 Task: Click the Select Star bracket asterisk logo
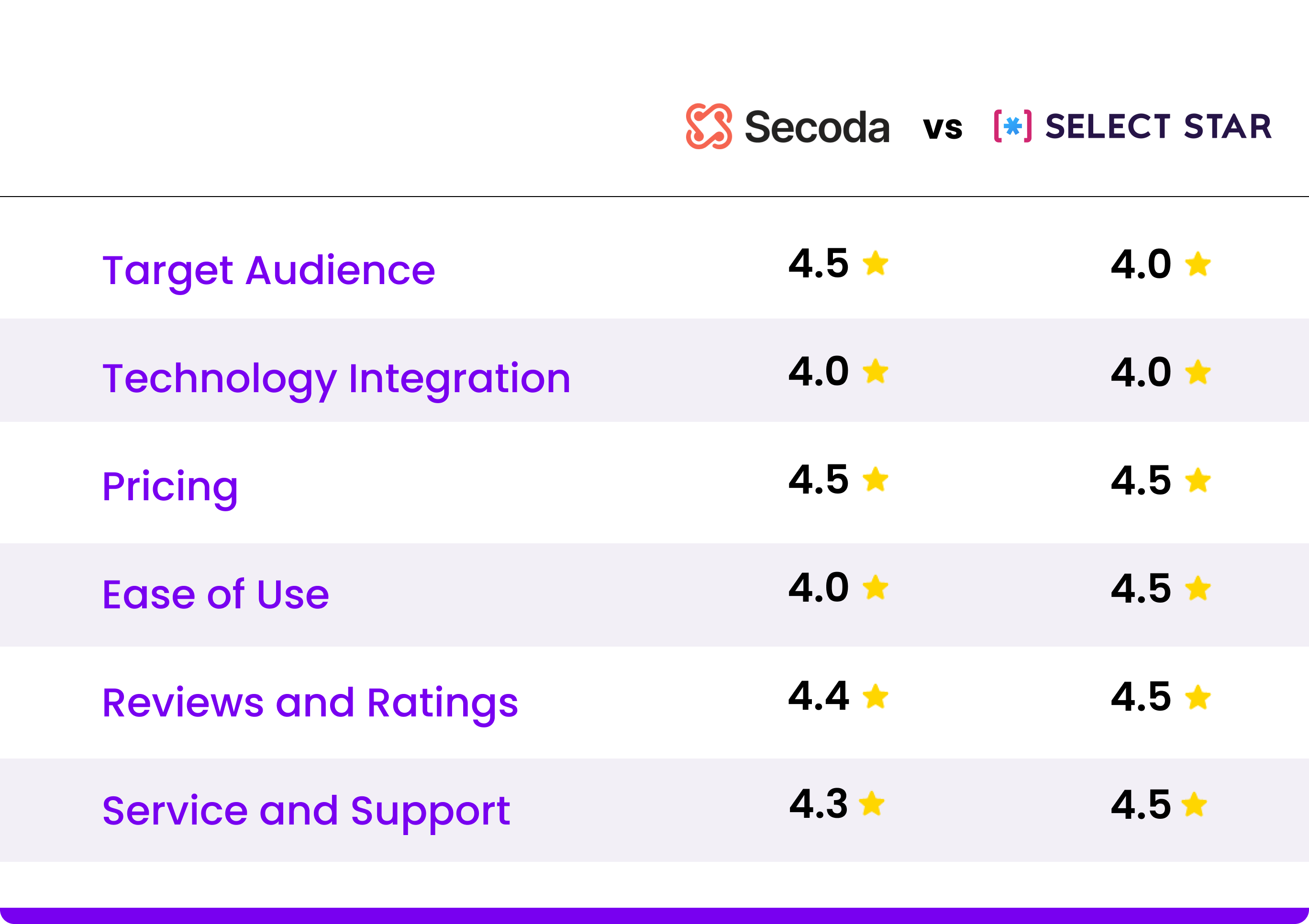[1012, 126]
